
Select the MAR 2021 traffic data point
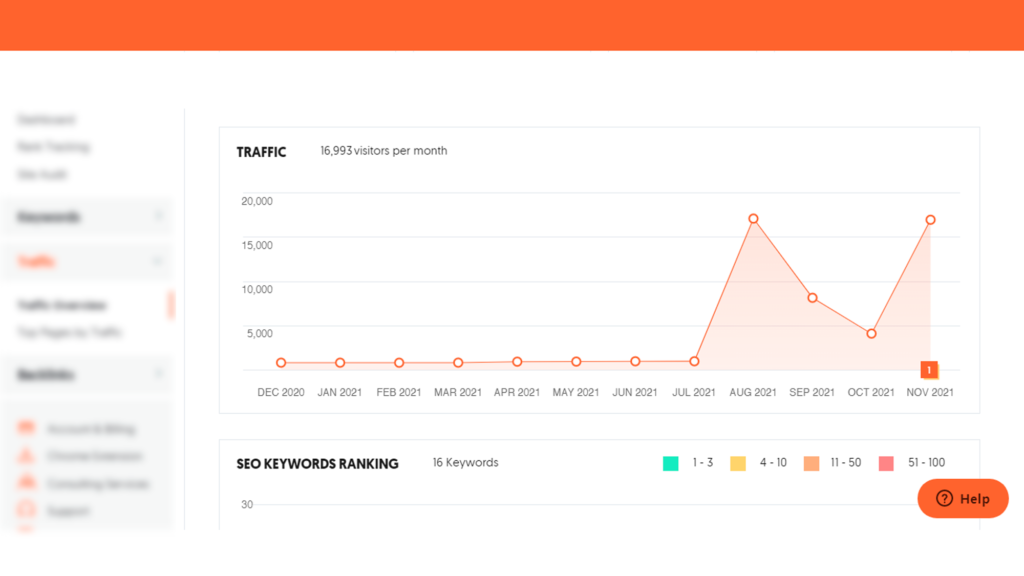(x=458, y=362)
